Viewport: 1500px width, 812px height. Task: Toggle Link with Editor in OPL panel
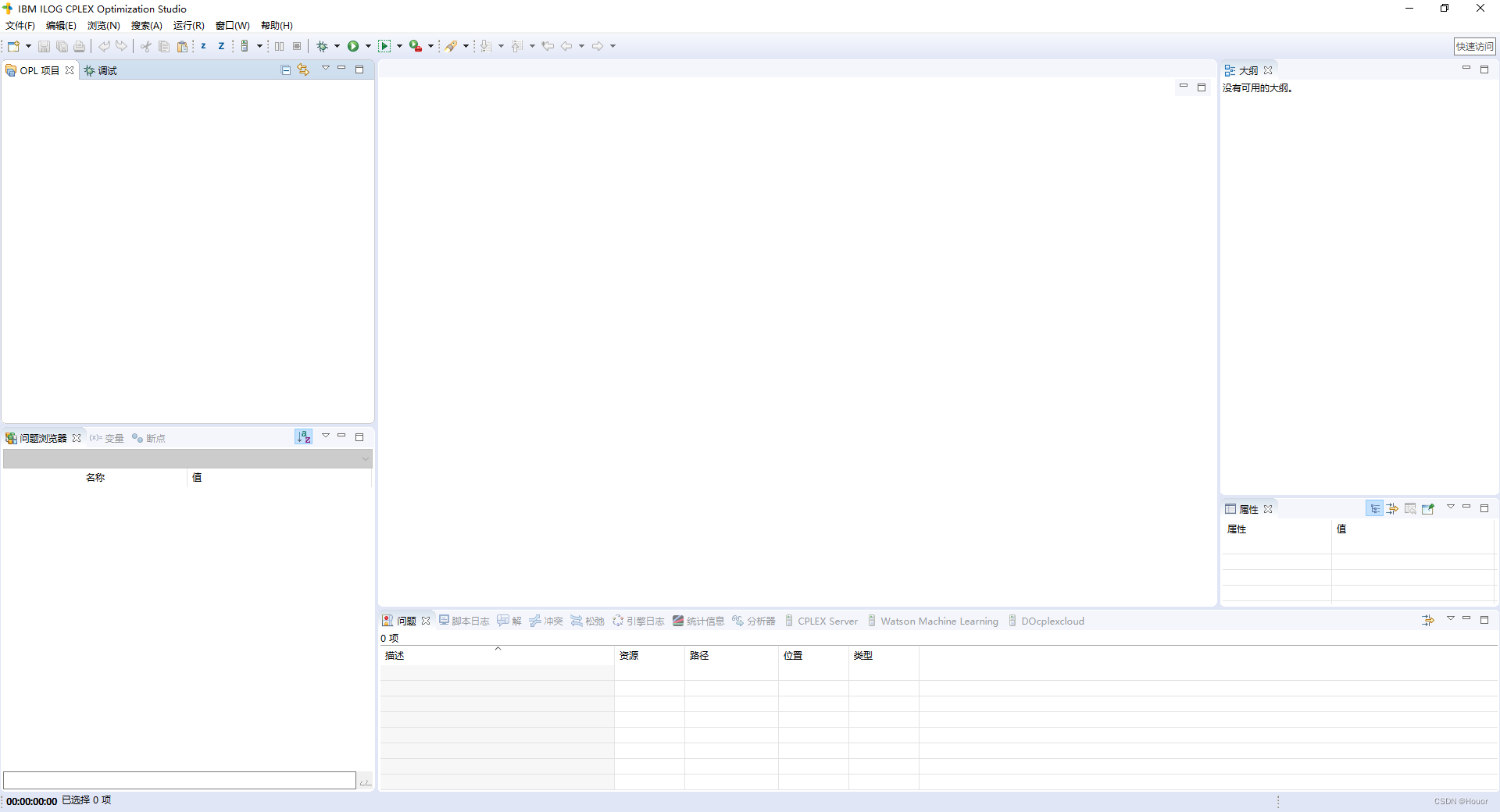click(303, 70)
